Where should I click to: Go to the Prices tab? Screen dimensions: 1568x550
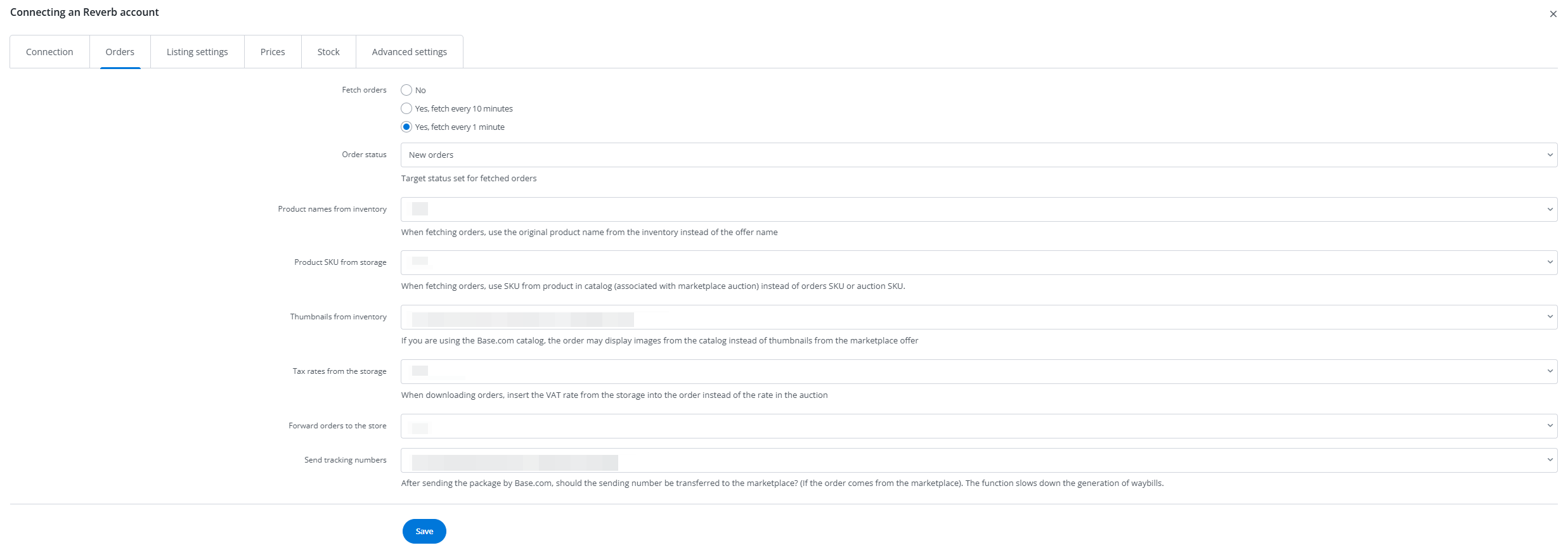273,52
